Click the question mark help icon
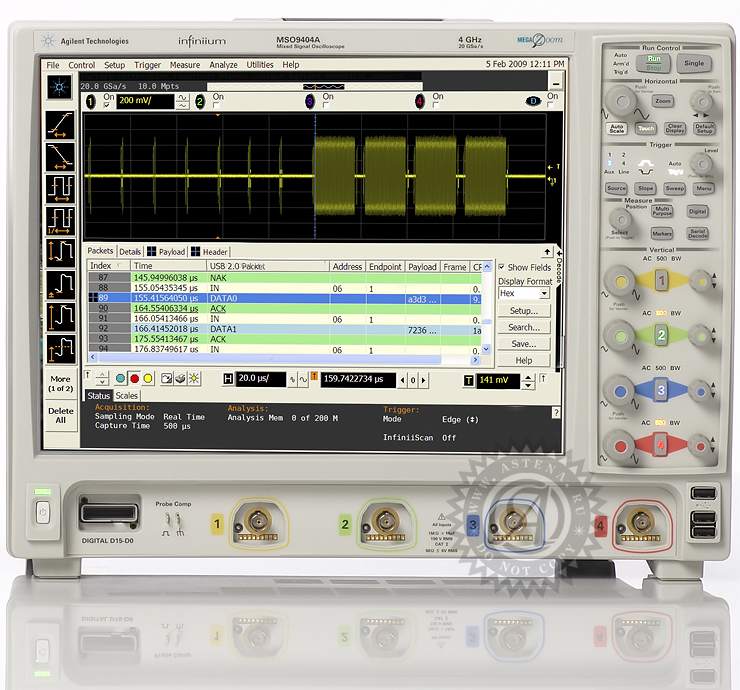Screen dimensions: 740x690 click(556, 413)
